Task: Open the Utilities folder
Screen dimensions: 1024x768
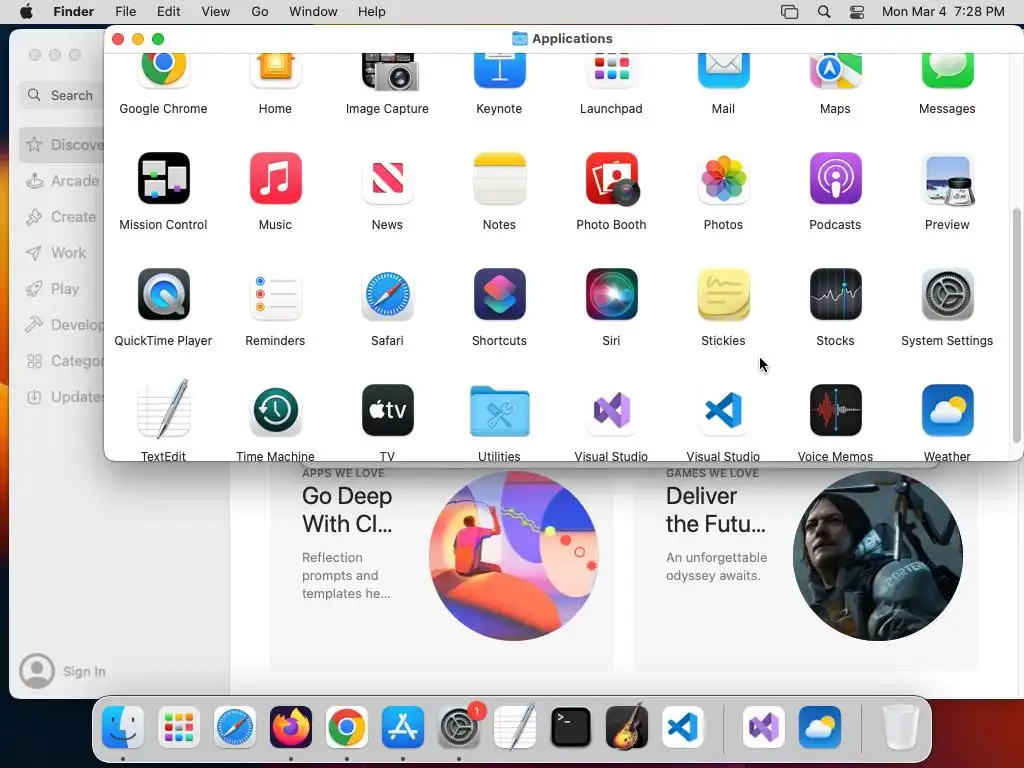Action: (x=499, y=410)
